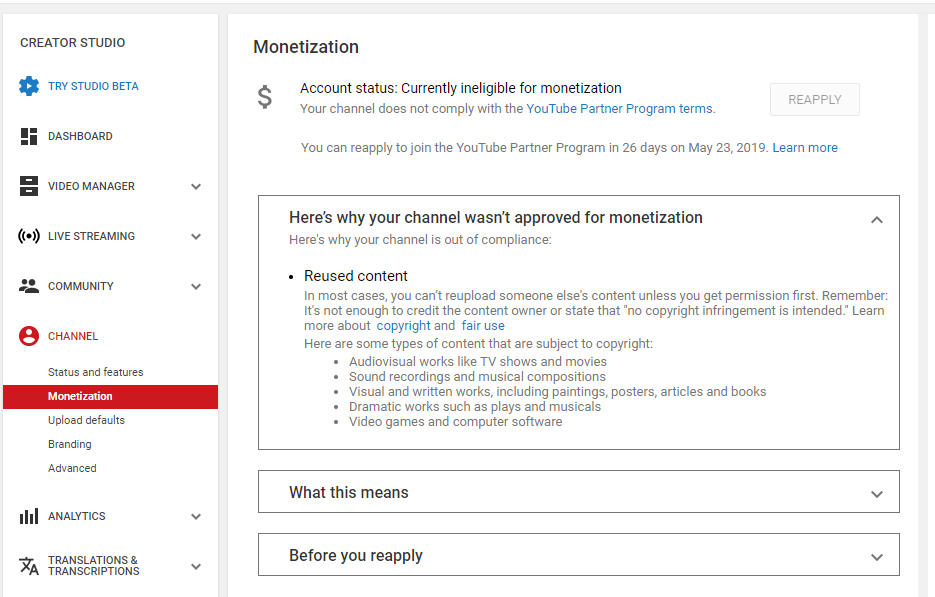Image resolution: width=935 pixels, height=597 pixels.
Task: Click the Before you reapply title
Action: (356, 555)
